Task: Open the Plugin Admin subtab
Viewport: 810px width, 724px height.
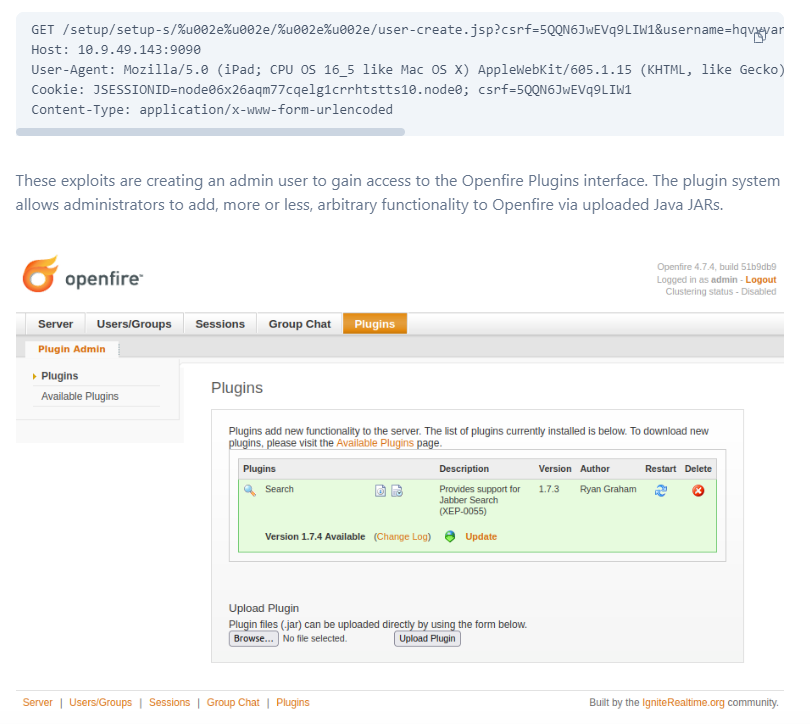Action: coord(71,349)
